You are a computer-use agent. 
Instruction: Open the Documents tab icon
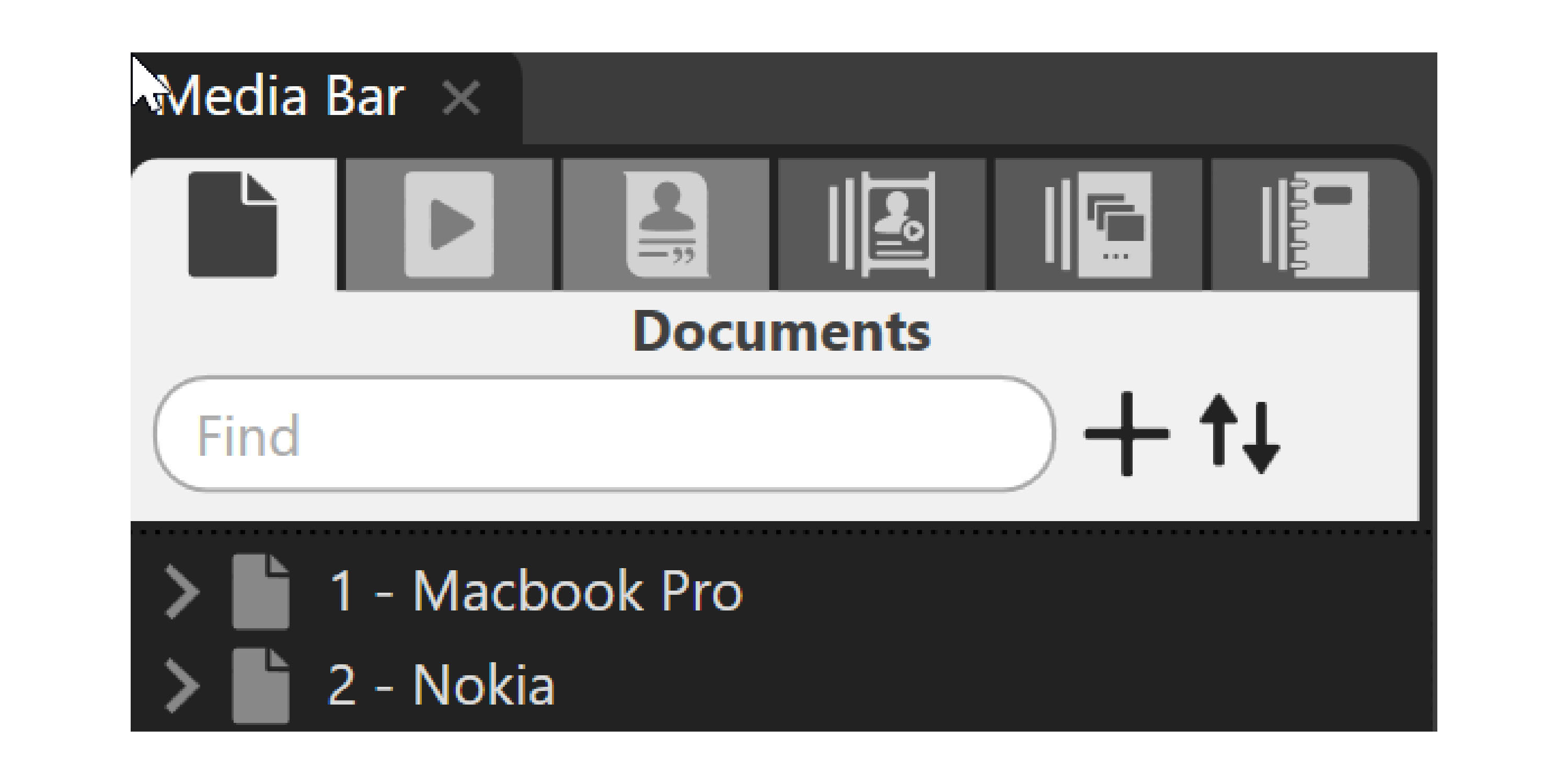(x=233, y=225)
